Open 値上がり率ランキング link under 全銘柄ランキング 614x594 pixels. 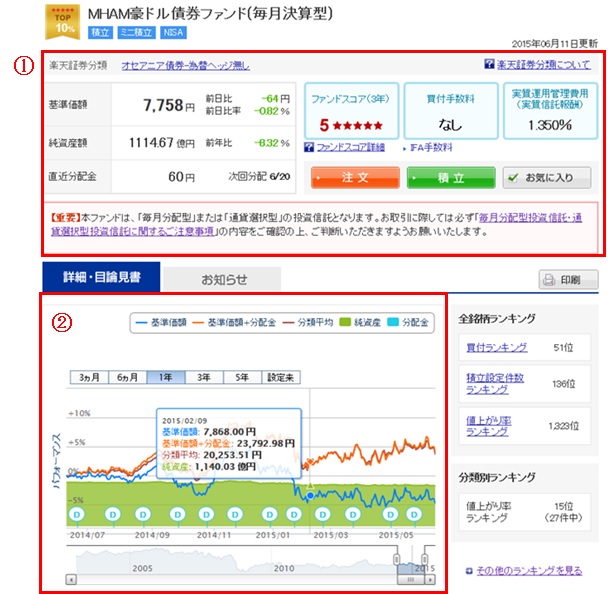[489, 426]
